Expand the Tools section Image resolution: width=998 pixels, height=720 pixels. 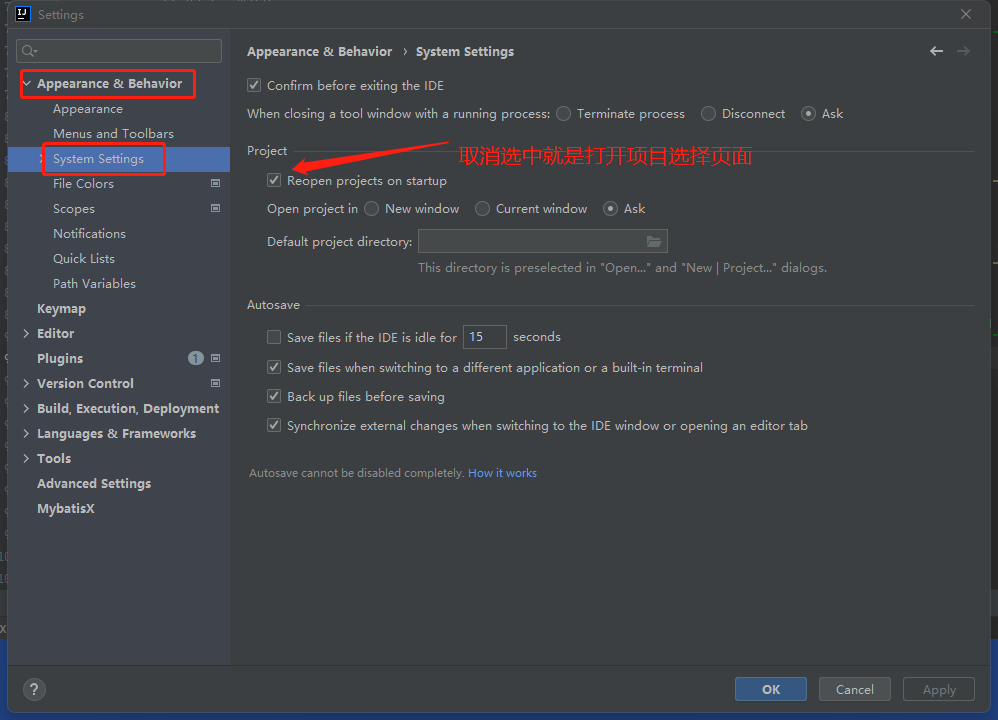click(26, 458)
